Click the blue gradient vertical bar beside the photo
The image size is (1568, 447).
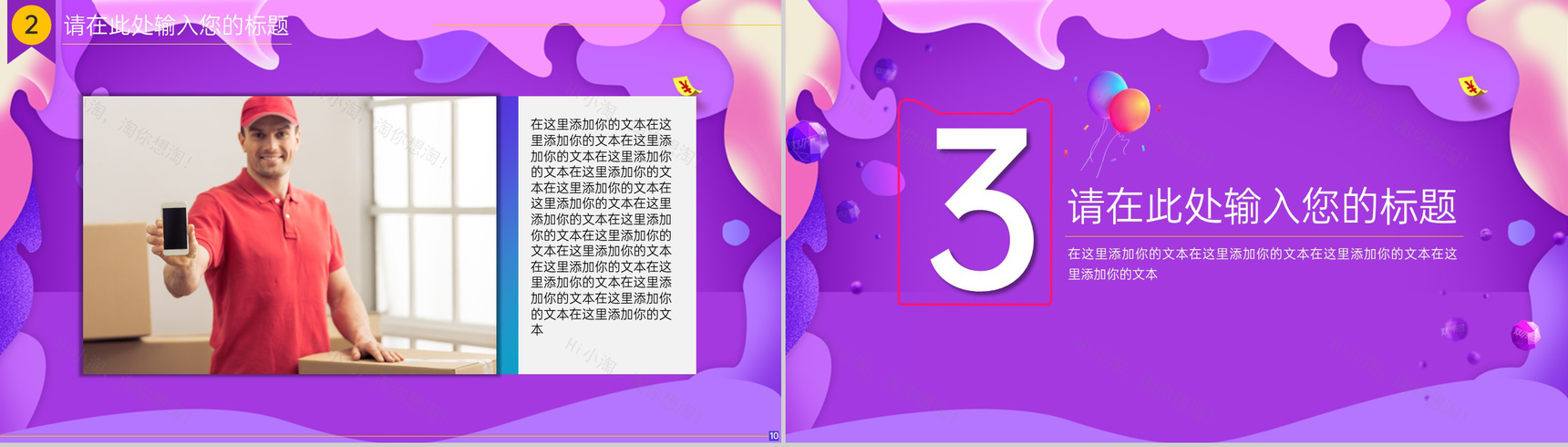pyautogui.click(x=508, y=235)
